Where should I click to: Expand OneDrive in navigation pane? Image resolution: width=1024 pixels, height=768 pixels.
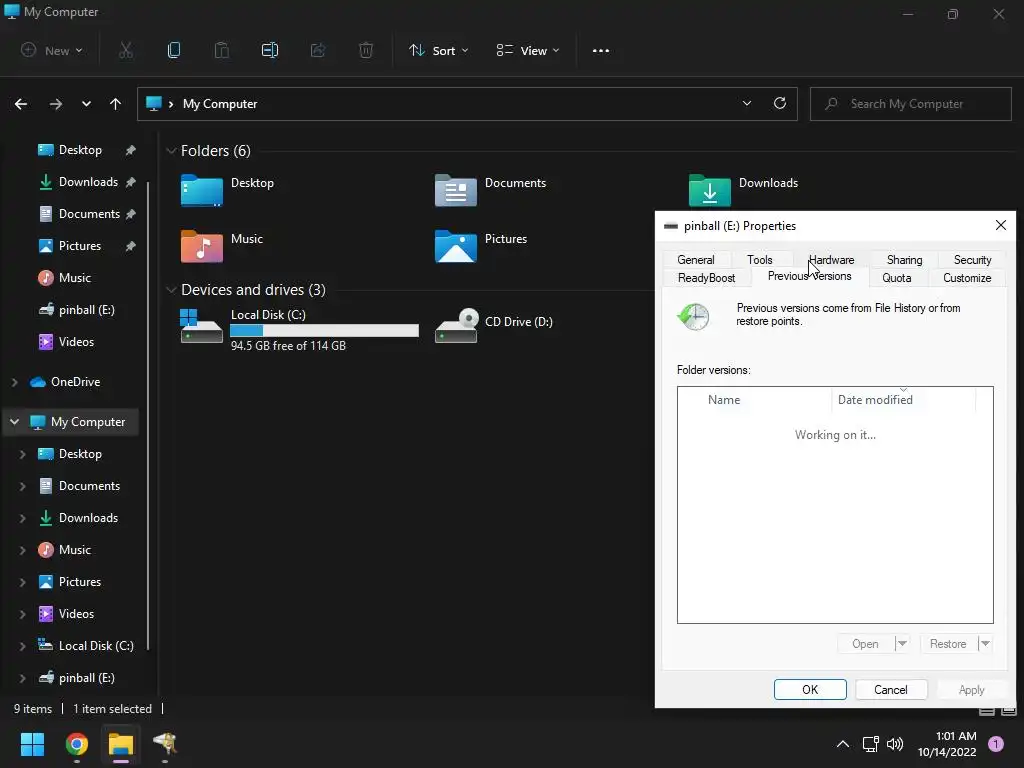pos(14,382)
